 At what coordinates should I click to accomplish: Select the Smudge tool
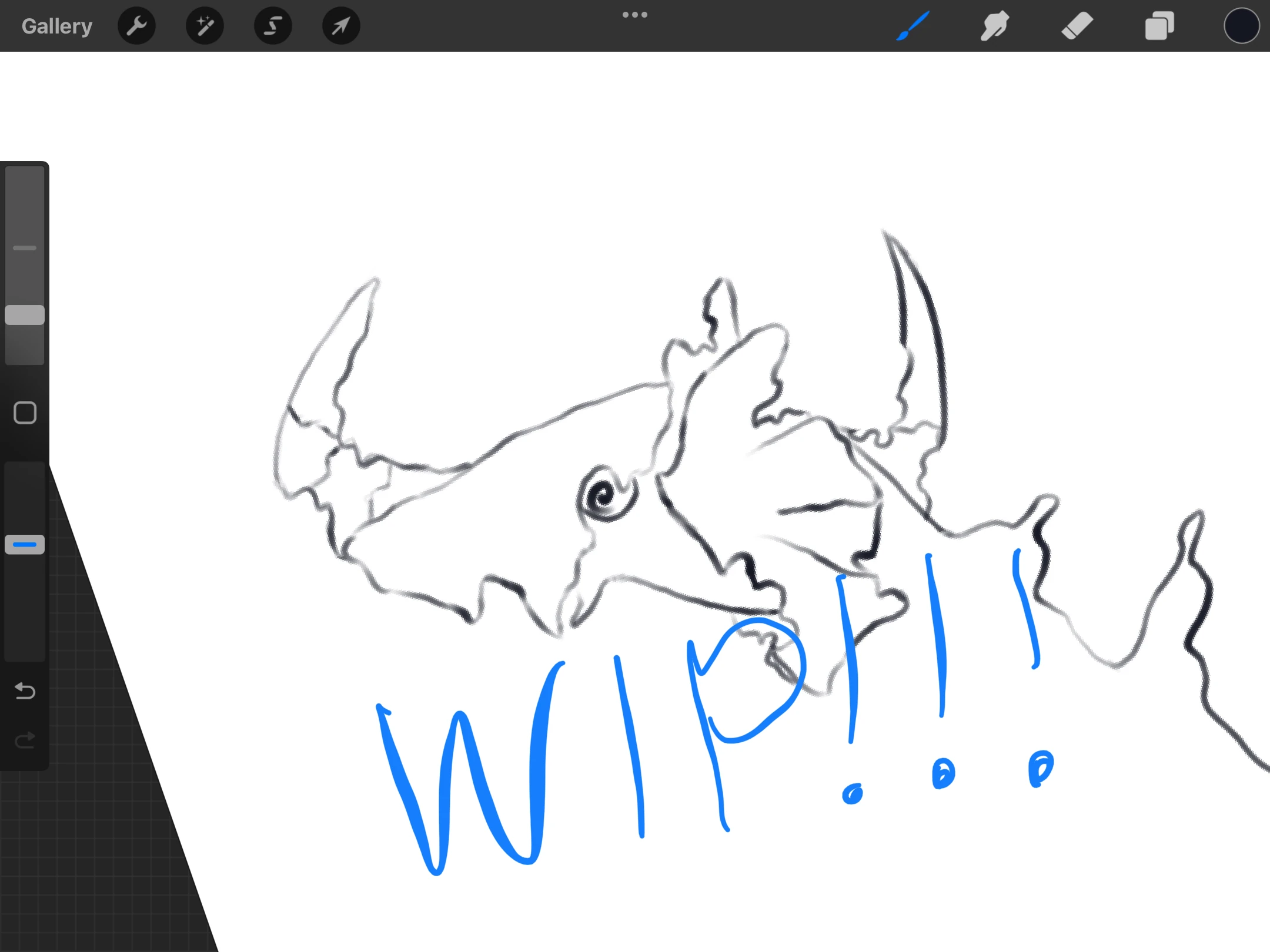[x=994, y=25]
